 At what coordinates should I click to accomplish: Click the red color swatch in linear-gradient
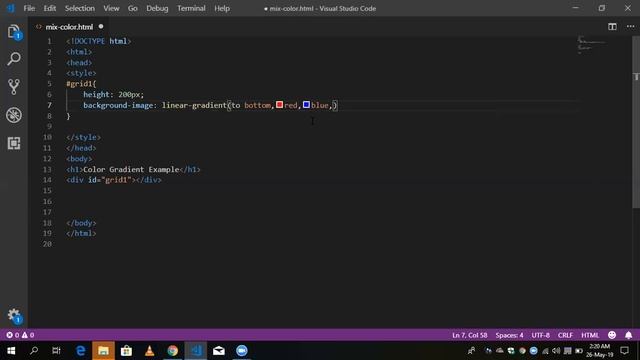tap(279, 105)
